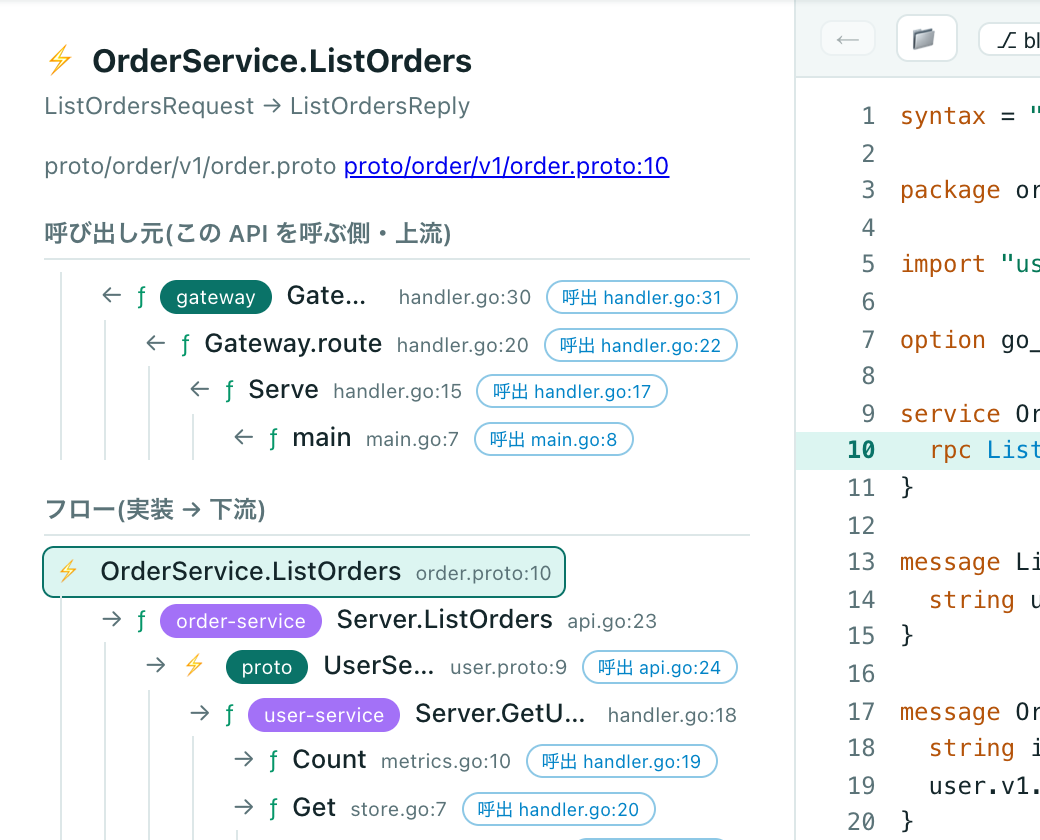The height and width of the screenshot is (840, 1040).
Task: Open call site handler.go:31 badge
Action: click(x=641, y=297)
